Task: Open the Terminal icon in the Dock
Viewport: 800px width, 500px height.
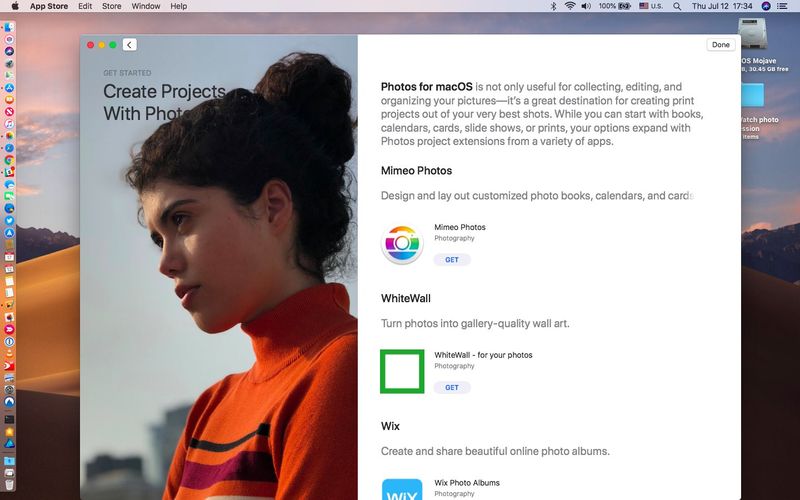Action: pos(9,419)
